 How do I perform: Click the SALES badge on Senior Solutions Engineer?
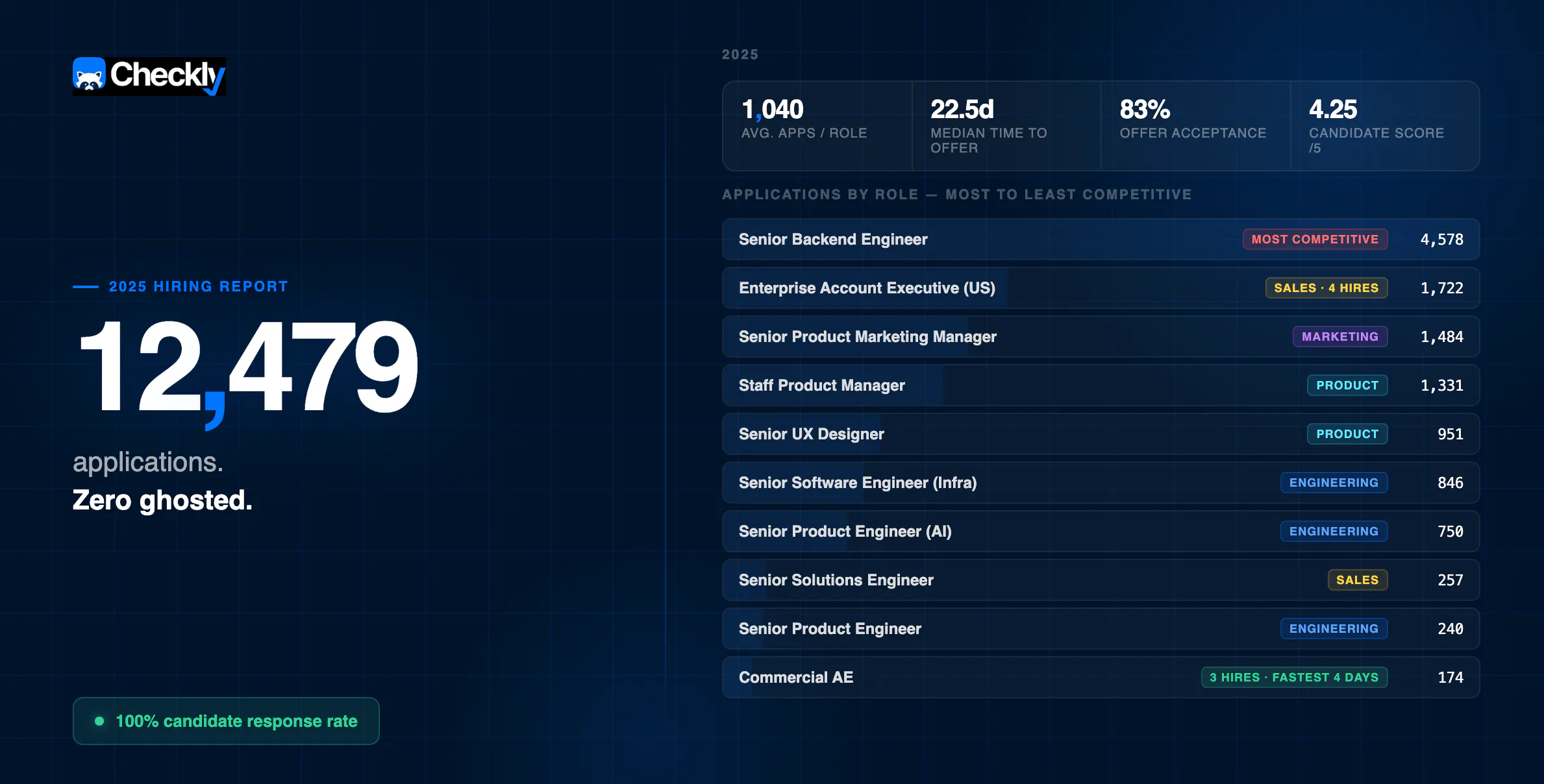1358,580
